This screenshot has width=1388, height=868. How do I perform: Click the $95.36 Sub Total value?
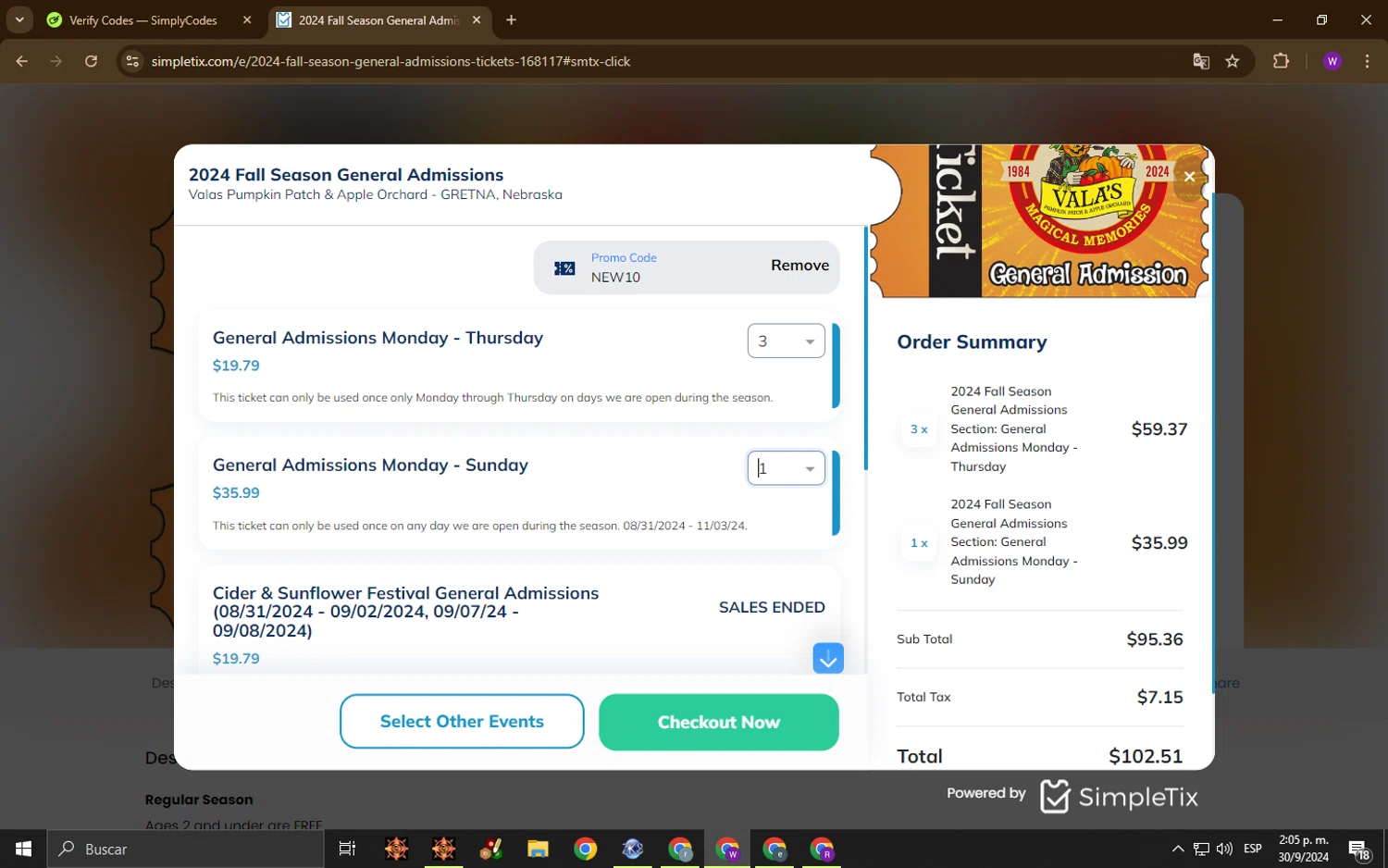point(1155,639)
